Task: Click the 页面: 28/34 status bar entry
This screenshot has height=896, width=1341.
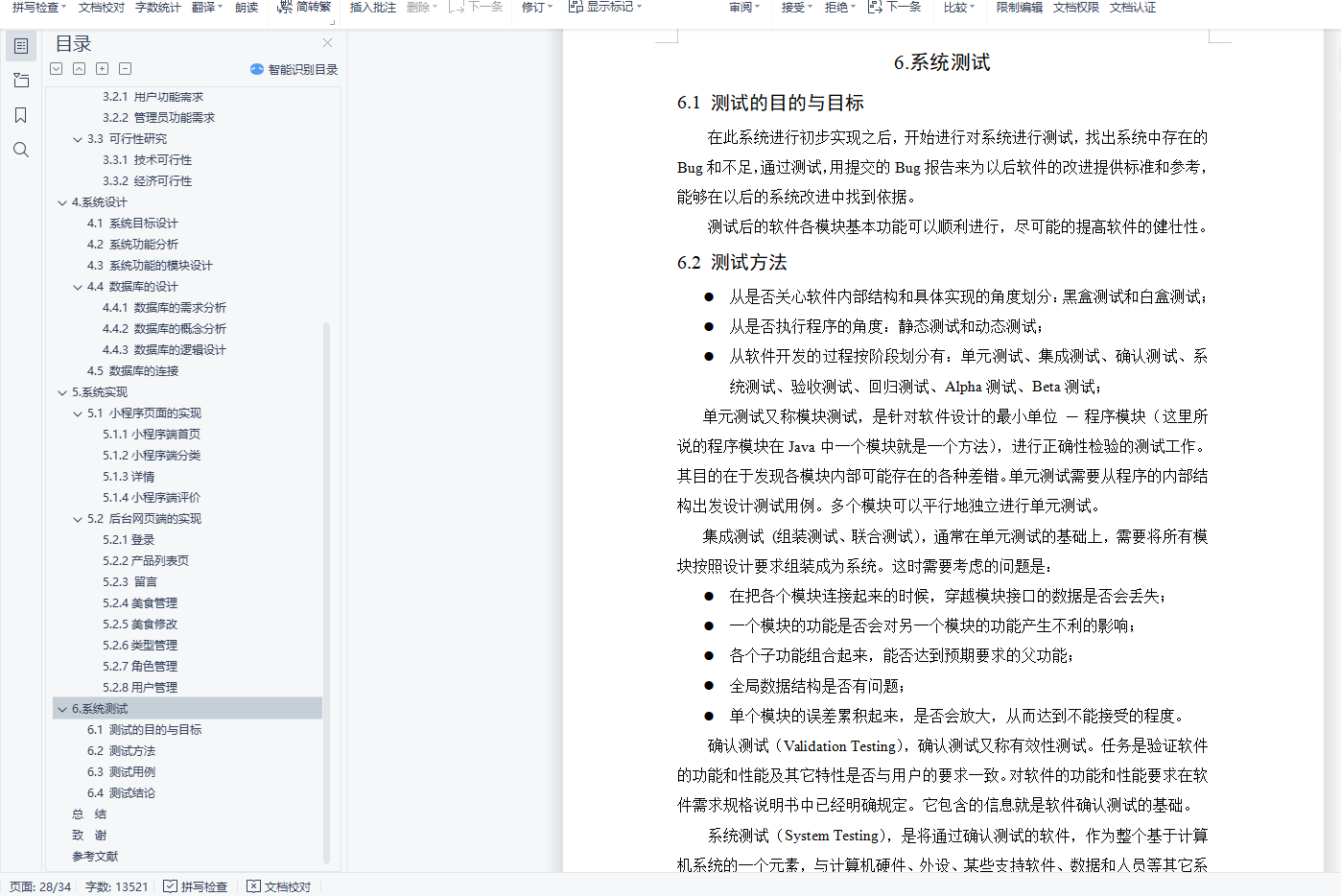Action: [x=40, y=886]
